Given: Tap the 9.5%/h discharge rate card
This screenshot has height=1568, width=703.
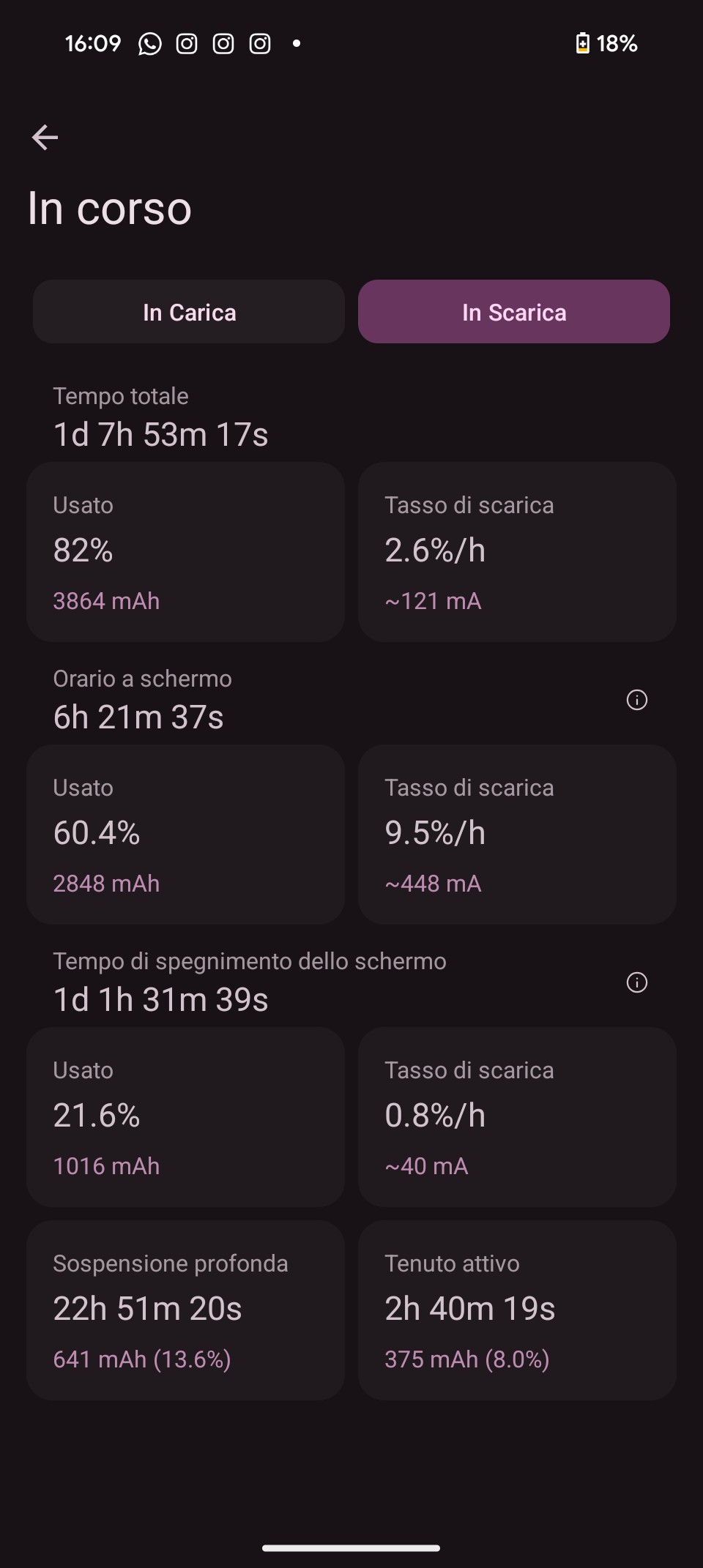Looking at the screenshot, I should [517, 835].
